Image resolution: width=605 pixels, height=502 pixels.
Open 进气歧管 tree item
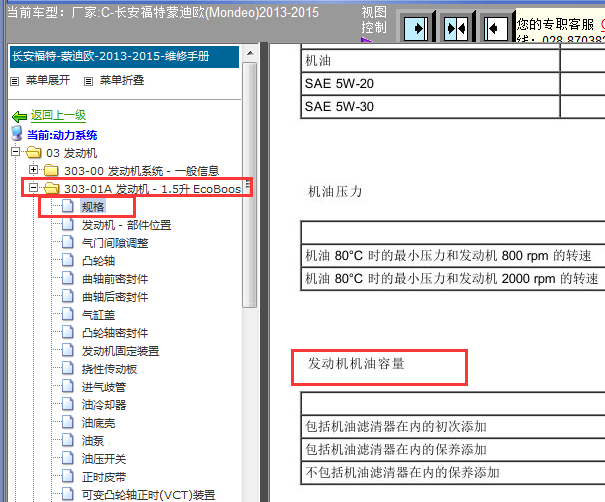click(104, 387)
